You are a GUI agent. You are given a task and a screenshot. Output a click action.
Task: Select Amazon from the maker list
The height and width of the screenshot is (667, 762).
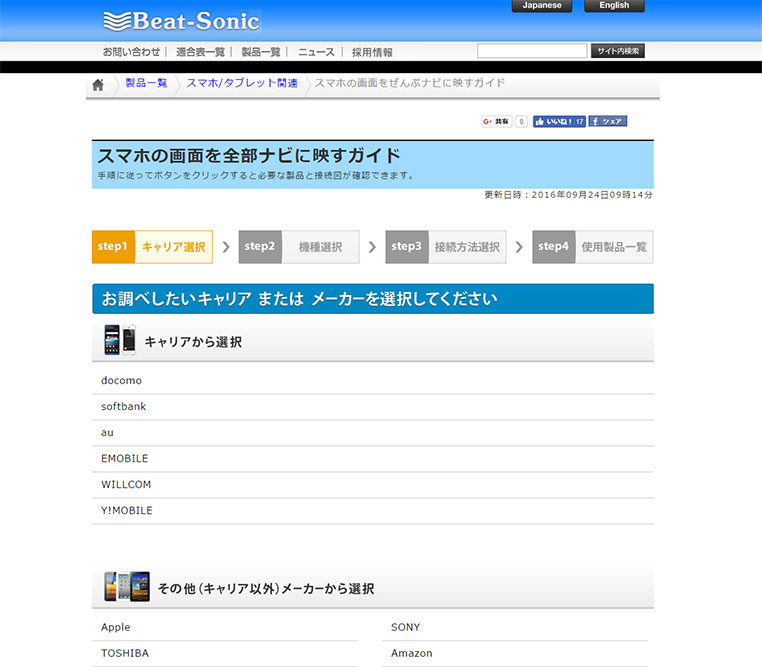515,654
